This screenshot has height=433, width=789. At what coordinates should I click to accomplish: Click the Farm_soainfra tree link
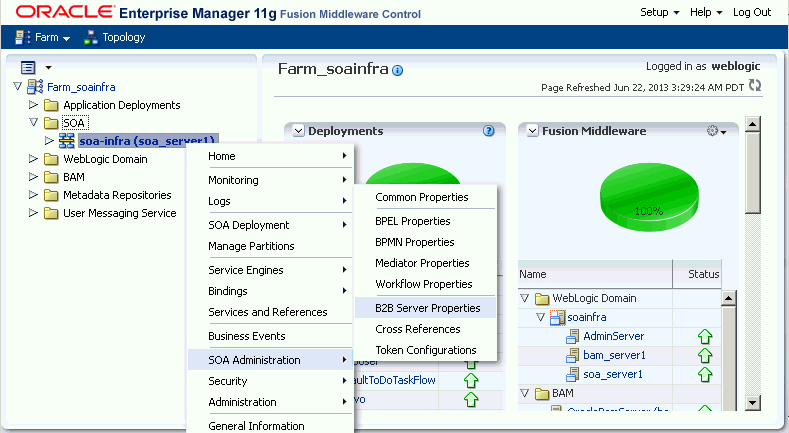click(x=81, y=87)
